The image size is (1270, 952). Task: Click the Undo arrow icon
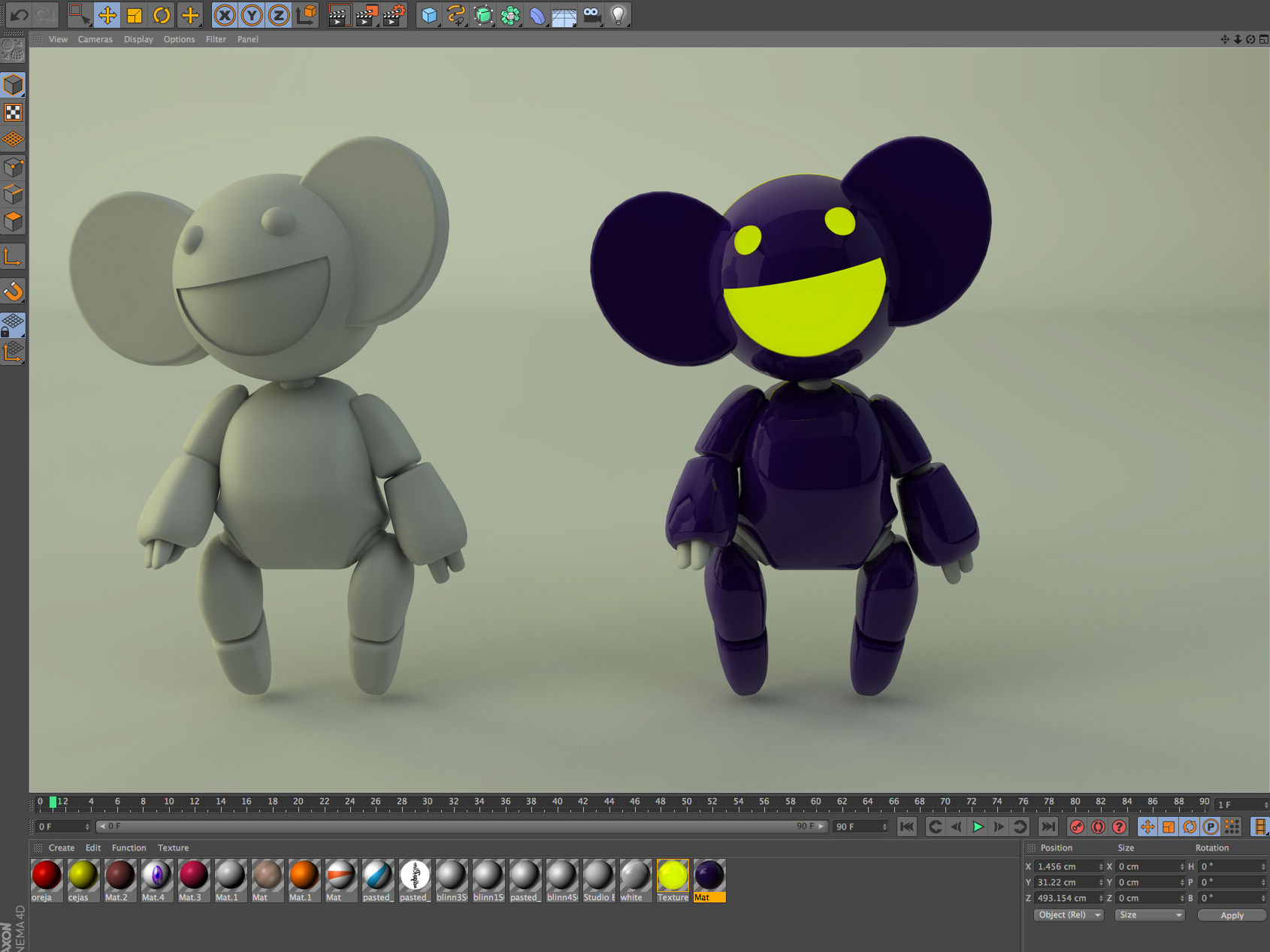[19, 14]
